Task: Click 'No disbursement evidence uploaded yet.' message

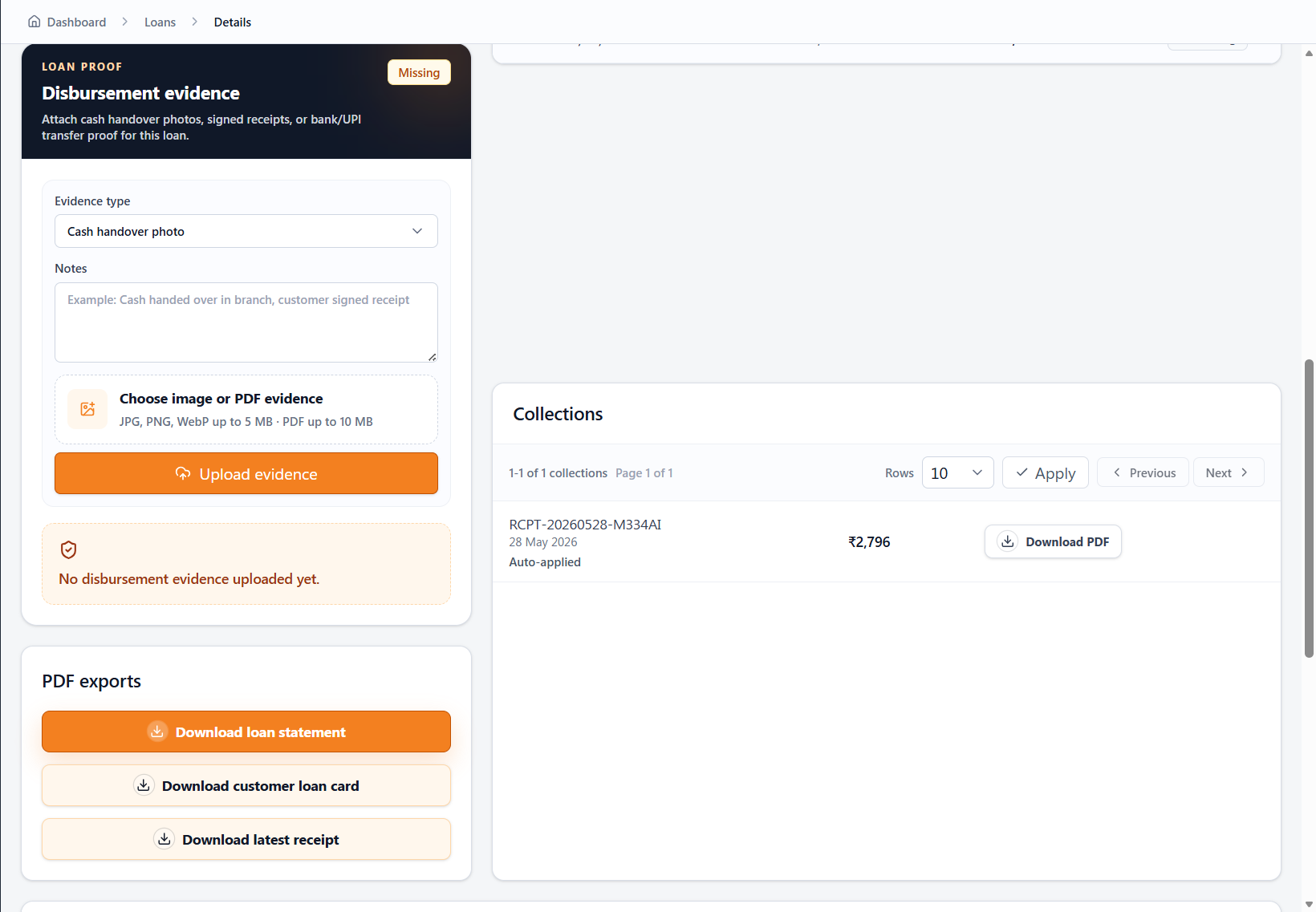Action: coord(189,578)
